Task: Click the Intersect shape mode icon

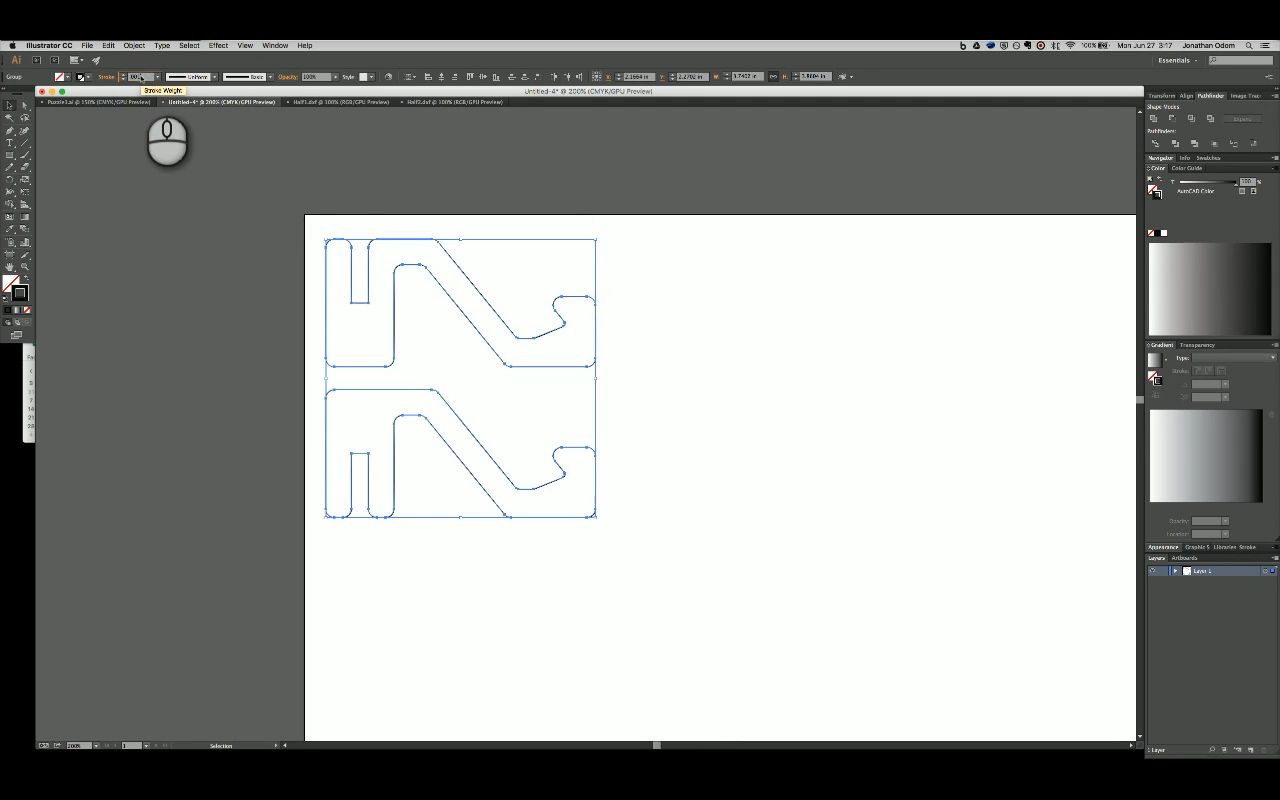Action: click(x=1191, y=118)
